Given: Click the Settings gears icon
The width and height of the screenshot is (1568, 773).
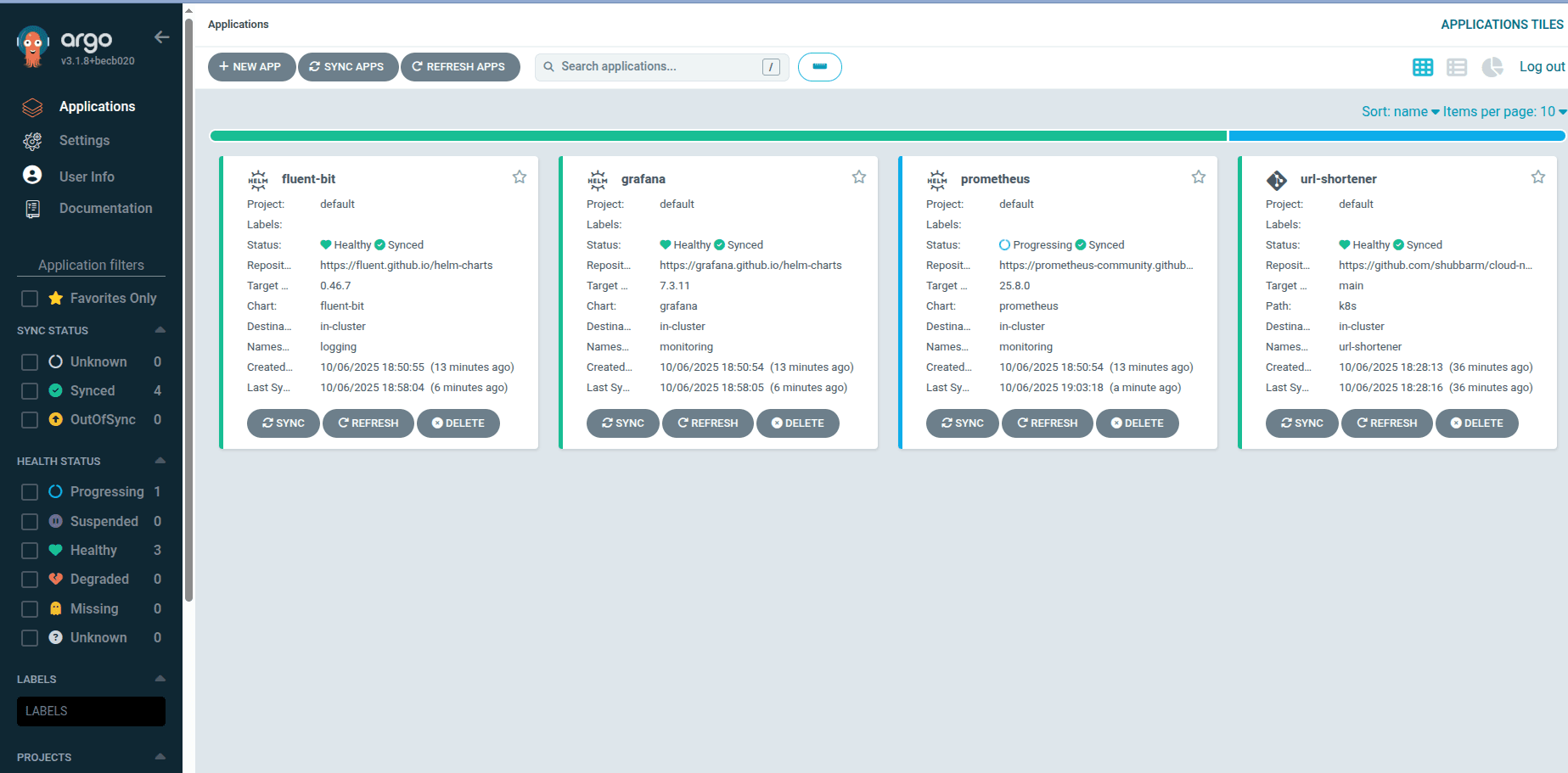Looking at the screenshot, I should click(32, 141).
